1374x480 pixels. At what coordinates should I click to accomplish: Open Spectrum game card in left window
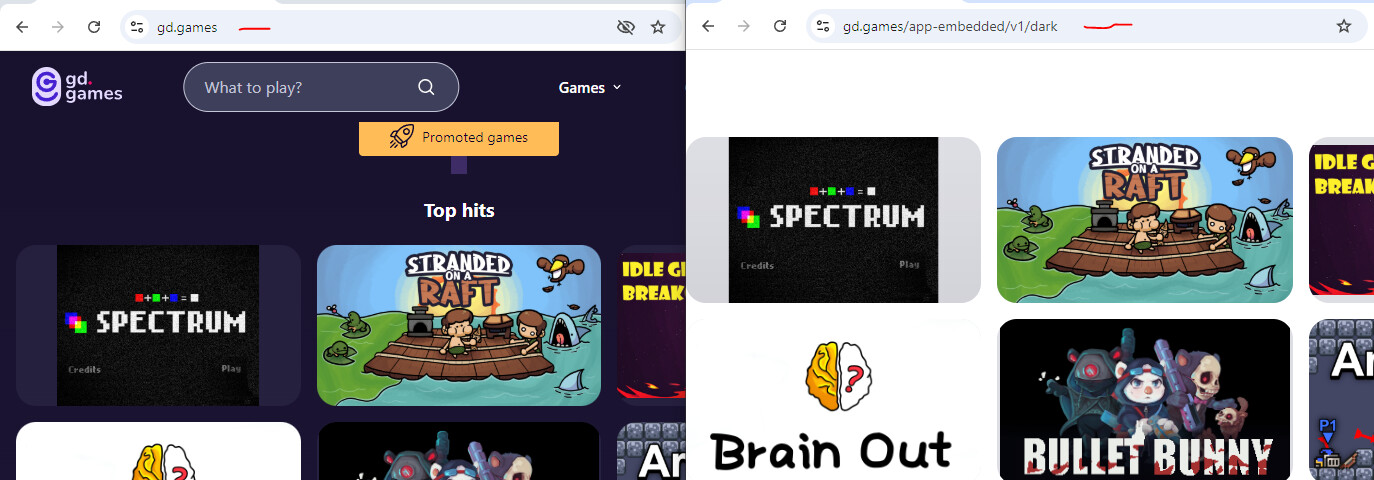click(x=158, y=325)
